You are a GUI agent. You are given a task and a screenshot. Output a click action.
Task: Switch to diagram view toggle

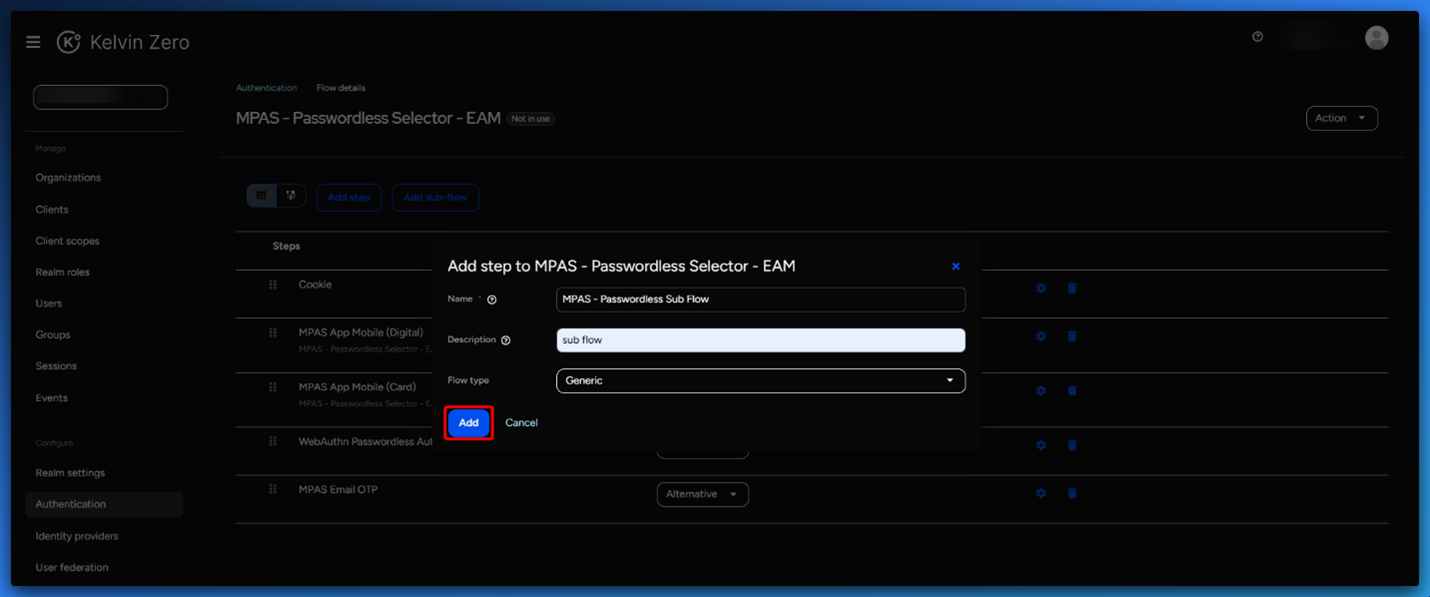click(x=291, y=196)
